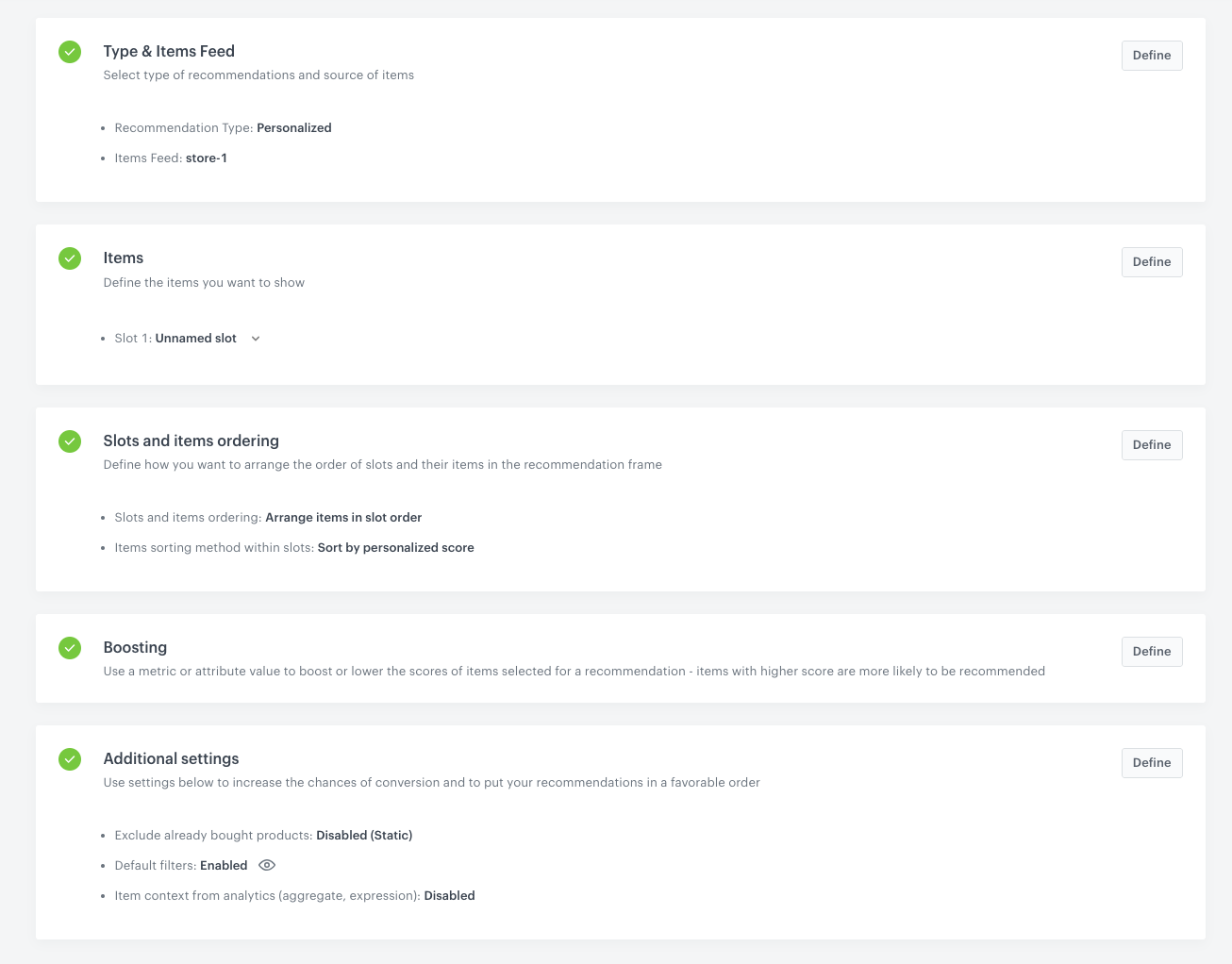
Task: Click the green checkmark beside Items
Action: click(x=70, y=258)
